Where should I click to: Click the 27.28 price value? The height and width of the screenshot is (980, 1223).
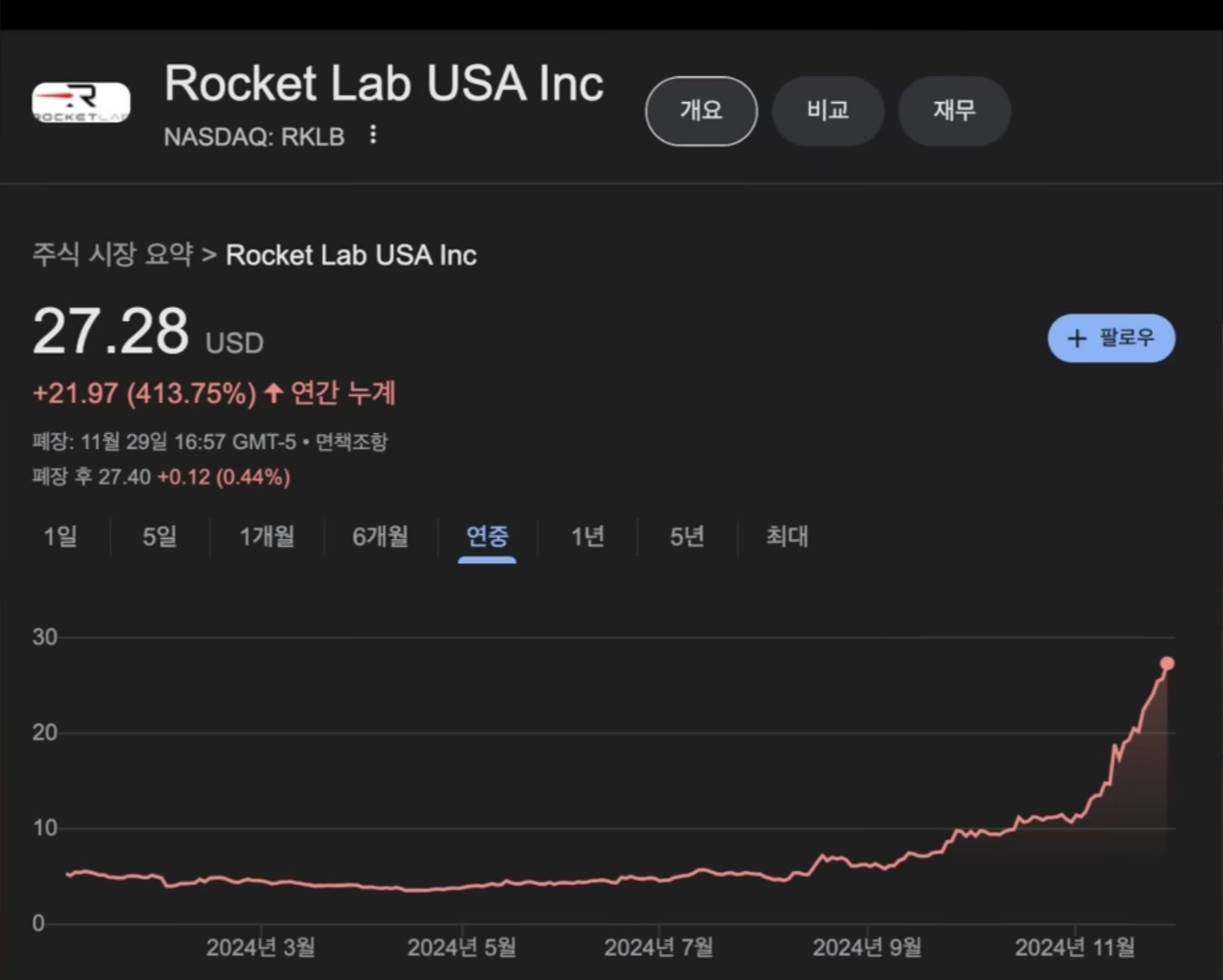pos(111,332)
